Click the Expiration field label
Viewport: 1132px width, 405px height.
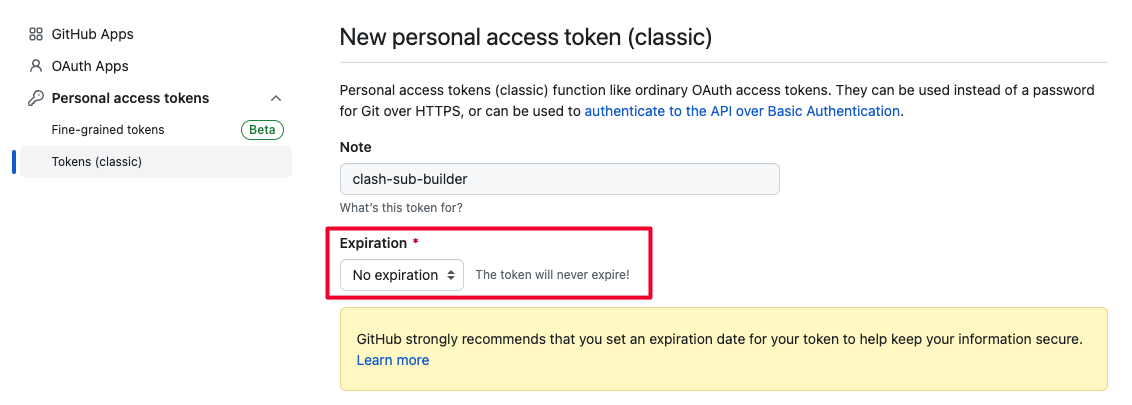click(373, 243)
